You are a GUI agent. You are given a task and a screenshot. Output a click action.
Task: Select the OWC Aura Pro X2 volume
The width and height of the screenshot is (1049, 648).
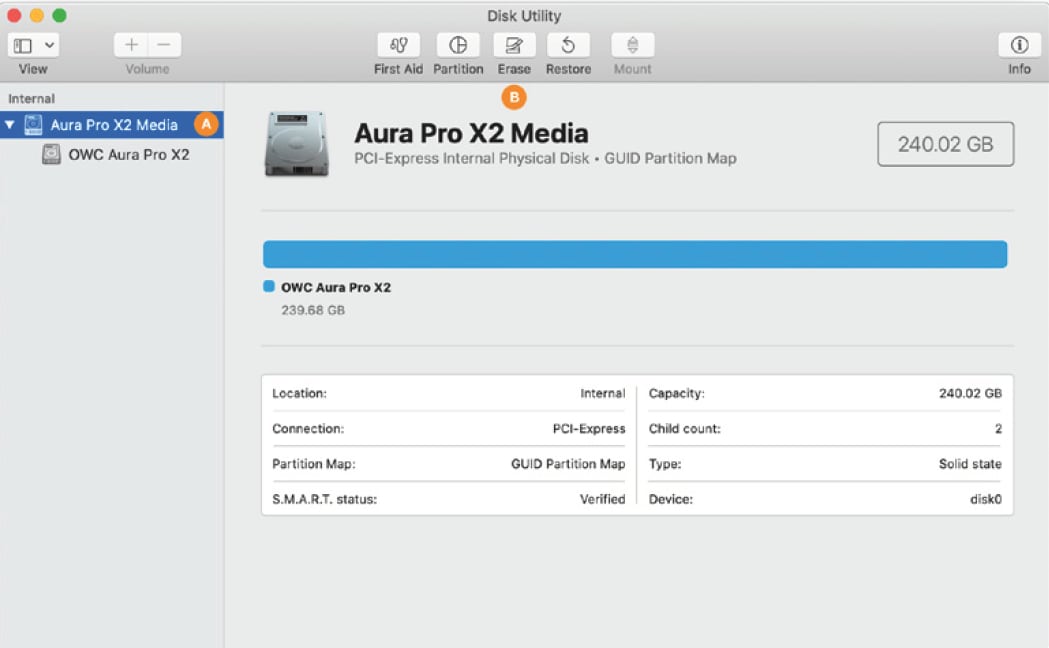tap(128, 155)
